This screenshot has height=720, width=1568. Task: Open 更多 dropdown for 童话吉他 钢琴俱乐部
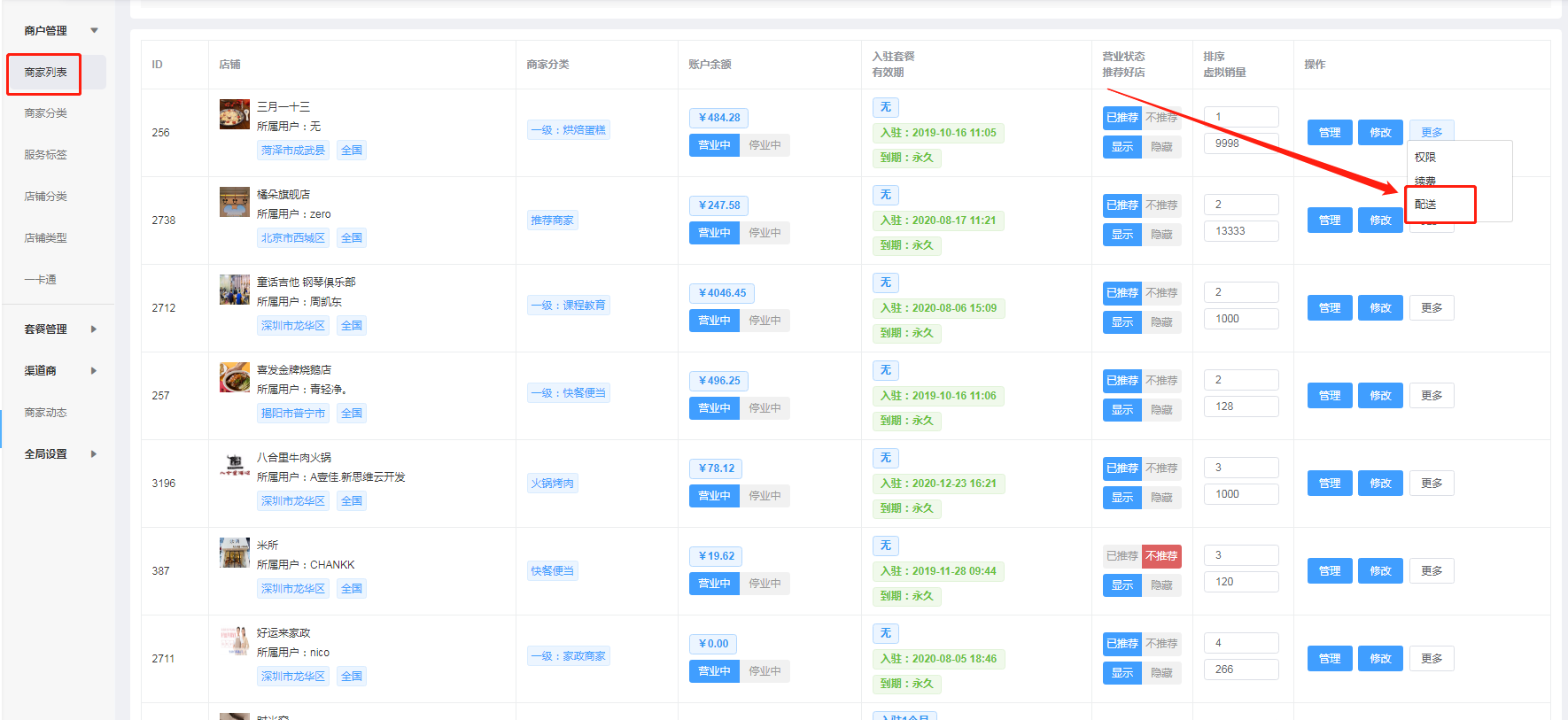tap(1432, 308)
